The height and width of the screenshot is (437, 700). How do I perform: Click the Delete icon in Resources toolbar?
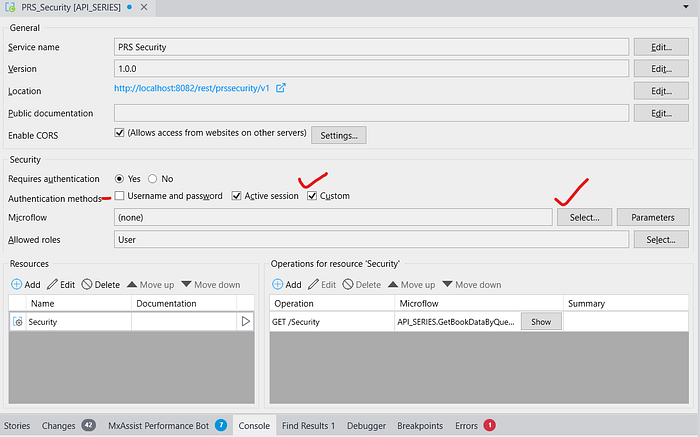[88, 284]
